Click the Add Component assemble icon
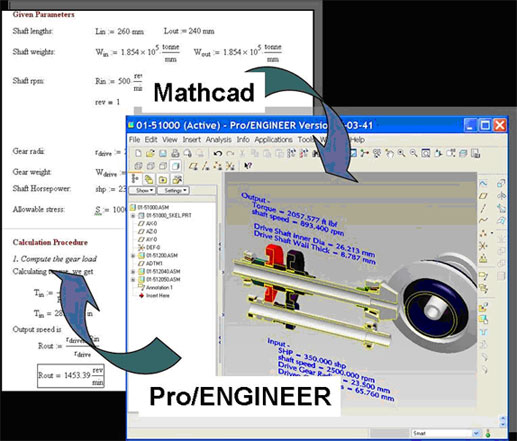Screen dimensions: 517x441 pyautogui.click(x=483, y=307)
